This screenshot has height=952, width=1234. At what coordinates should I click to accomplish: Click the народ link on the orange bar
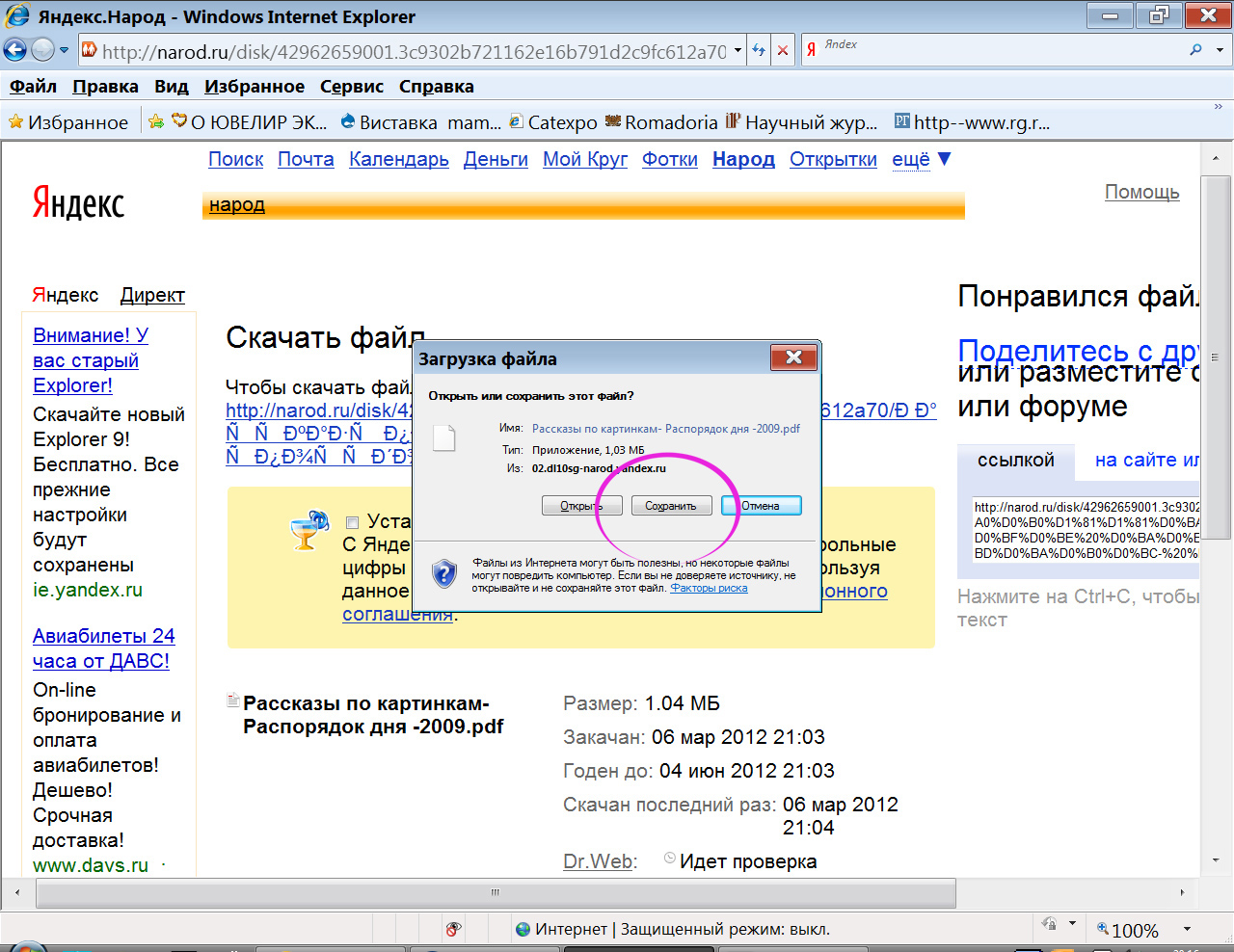(x=237, y=204)
